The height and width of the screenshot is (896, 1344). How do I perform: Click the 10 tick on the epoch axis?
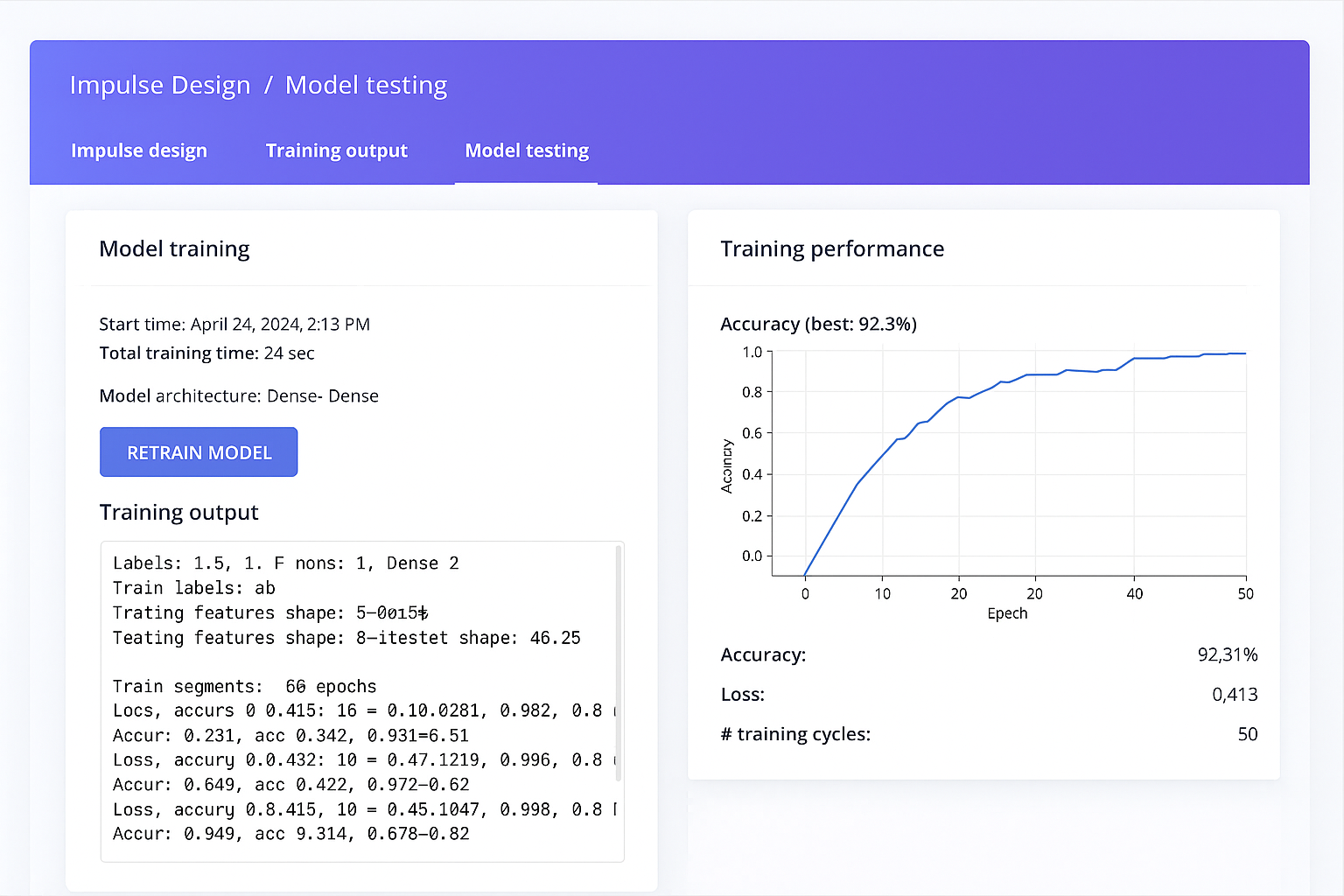coord(883,594)
